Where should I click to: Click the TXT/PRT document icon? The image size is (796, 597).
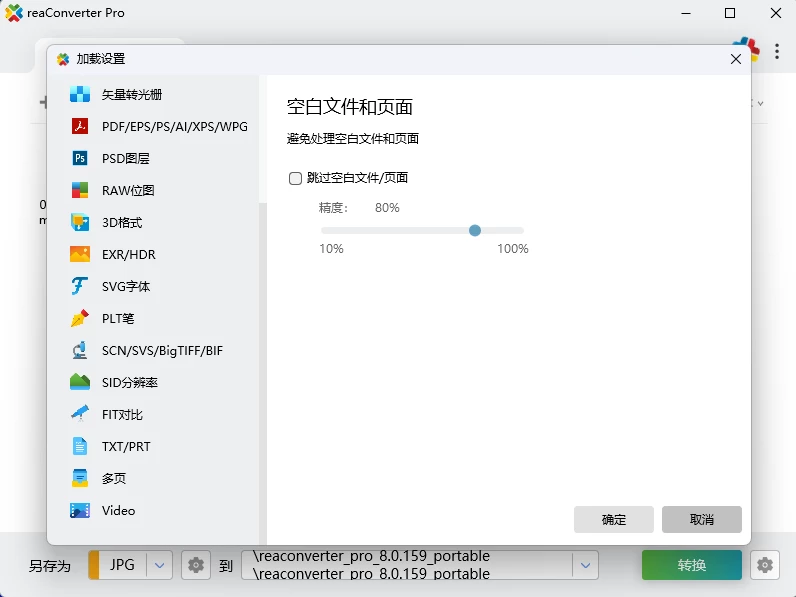[80, 446]
